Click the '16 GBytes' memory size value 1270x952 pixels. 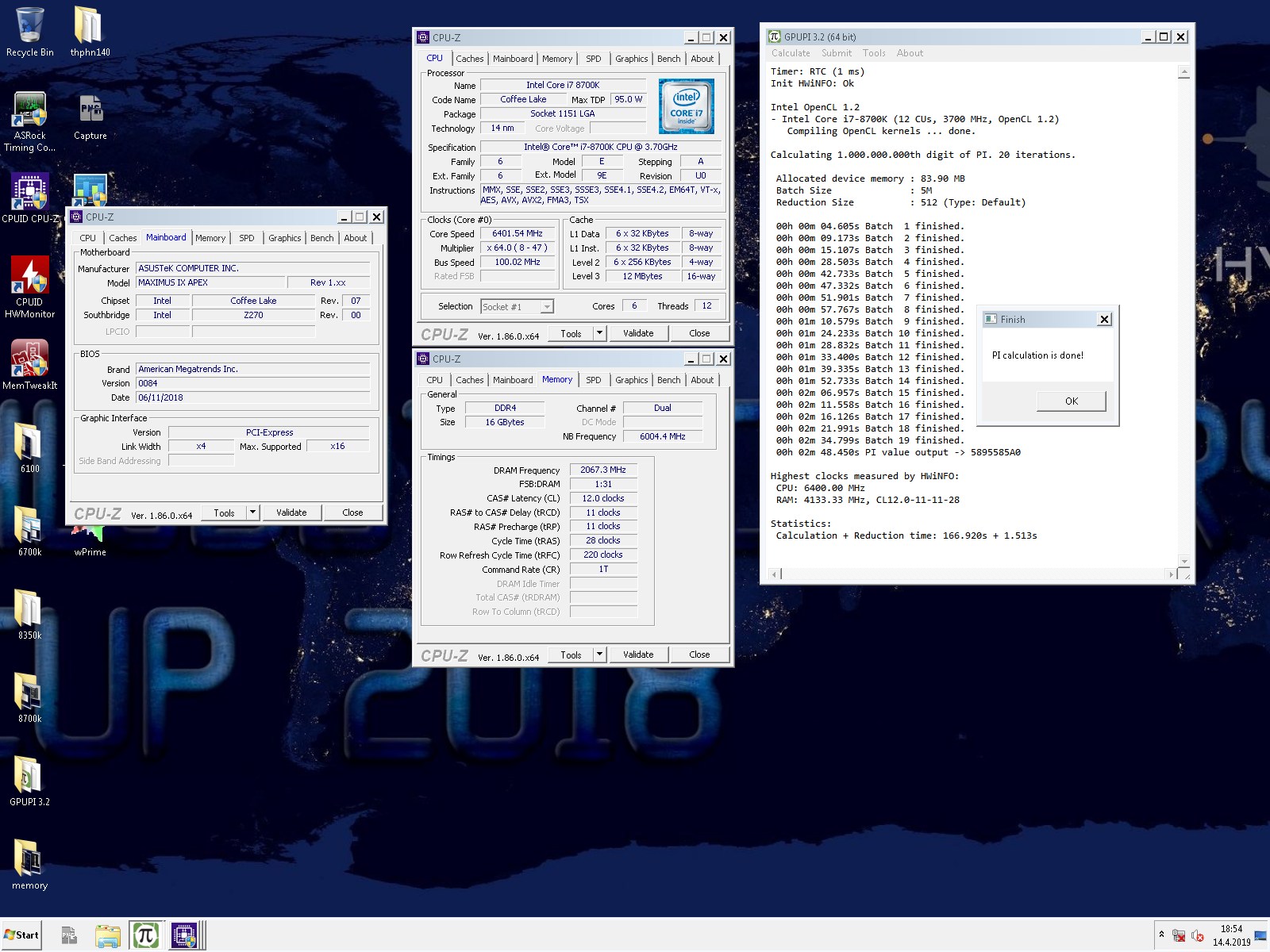(505, 422)
